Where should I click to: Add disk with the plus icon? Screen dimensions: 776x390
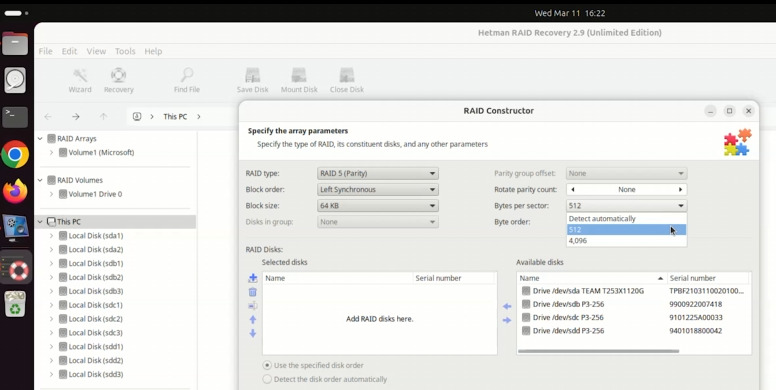pos(252,278)
